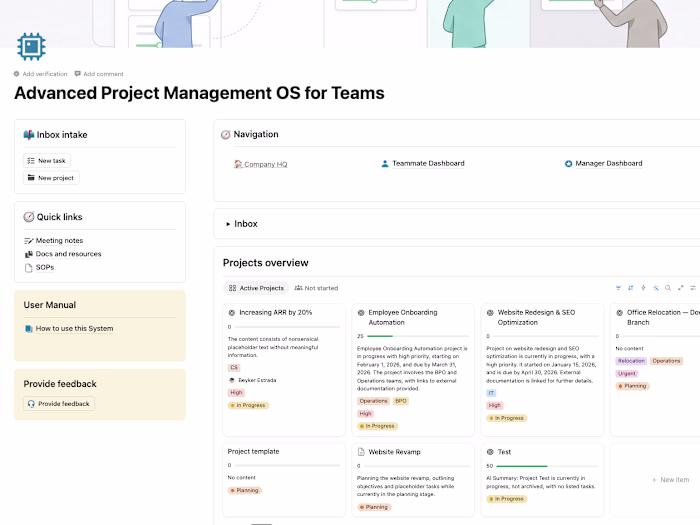
Task: Click the Increasing ARR progress bar
Action: point(288,327)
